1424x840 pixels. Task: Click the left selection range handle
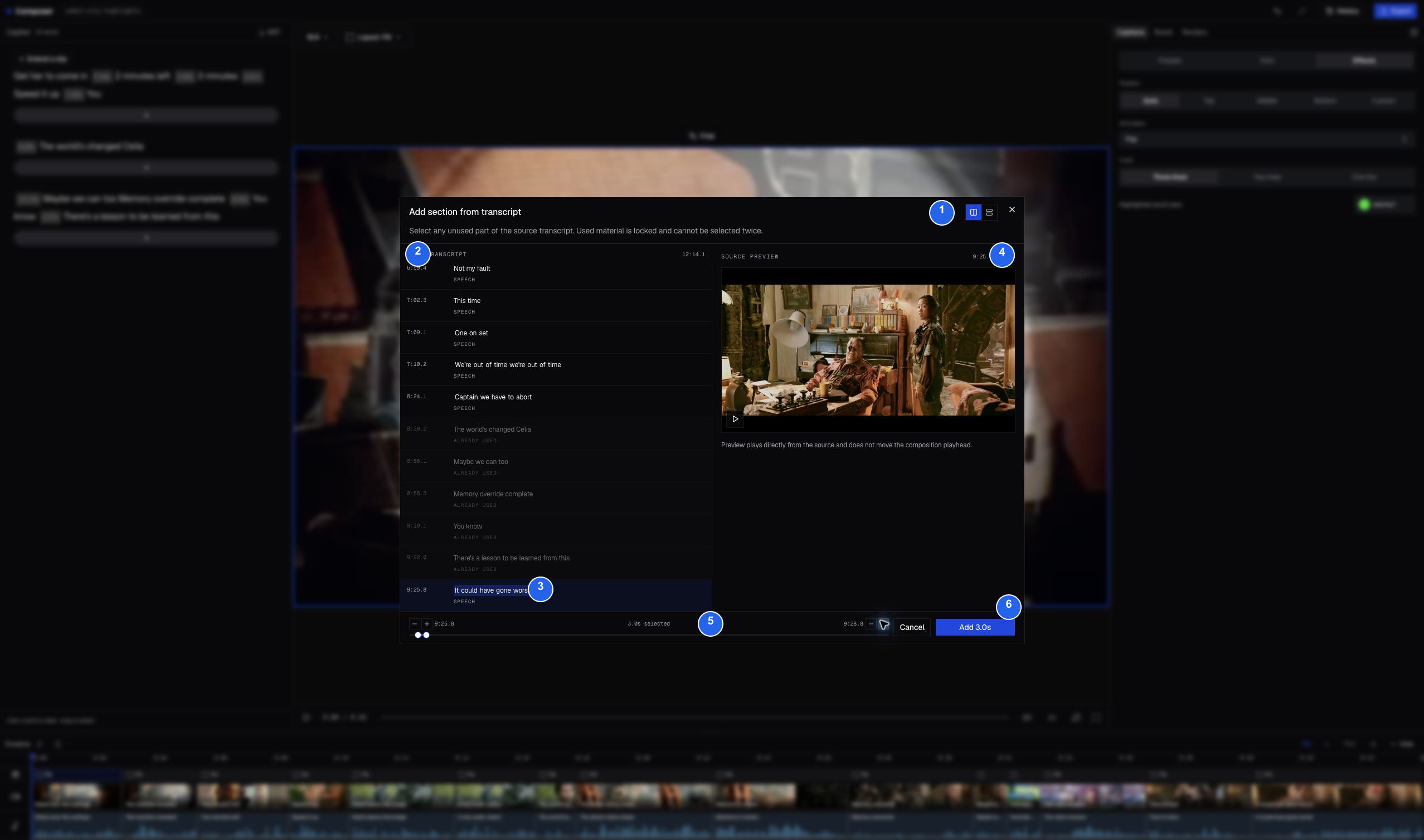pyautogui.click(x=418, y=635)
